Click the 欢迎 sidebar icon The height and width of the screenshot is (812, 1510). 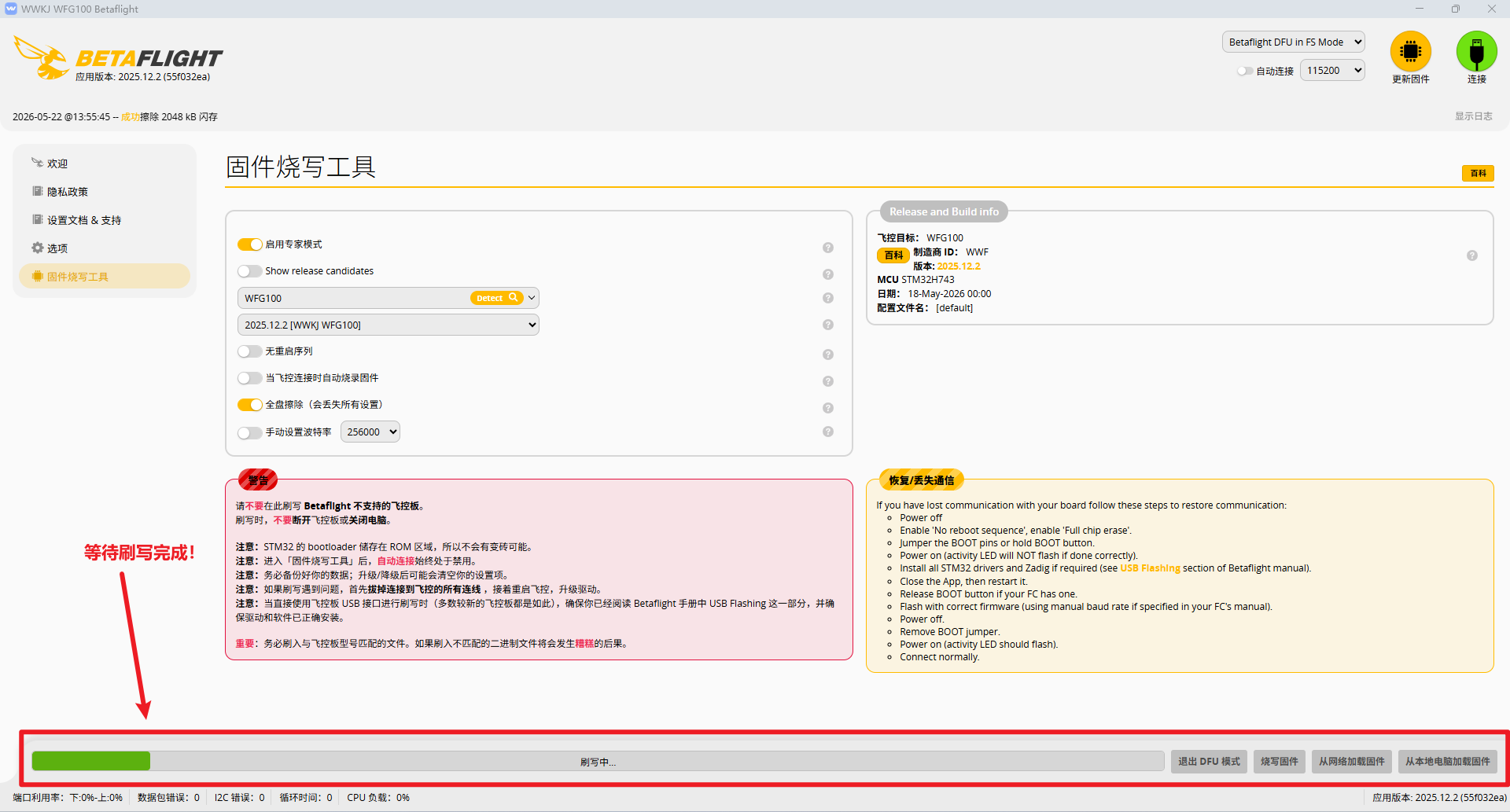(x=37, y=163)
